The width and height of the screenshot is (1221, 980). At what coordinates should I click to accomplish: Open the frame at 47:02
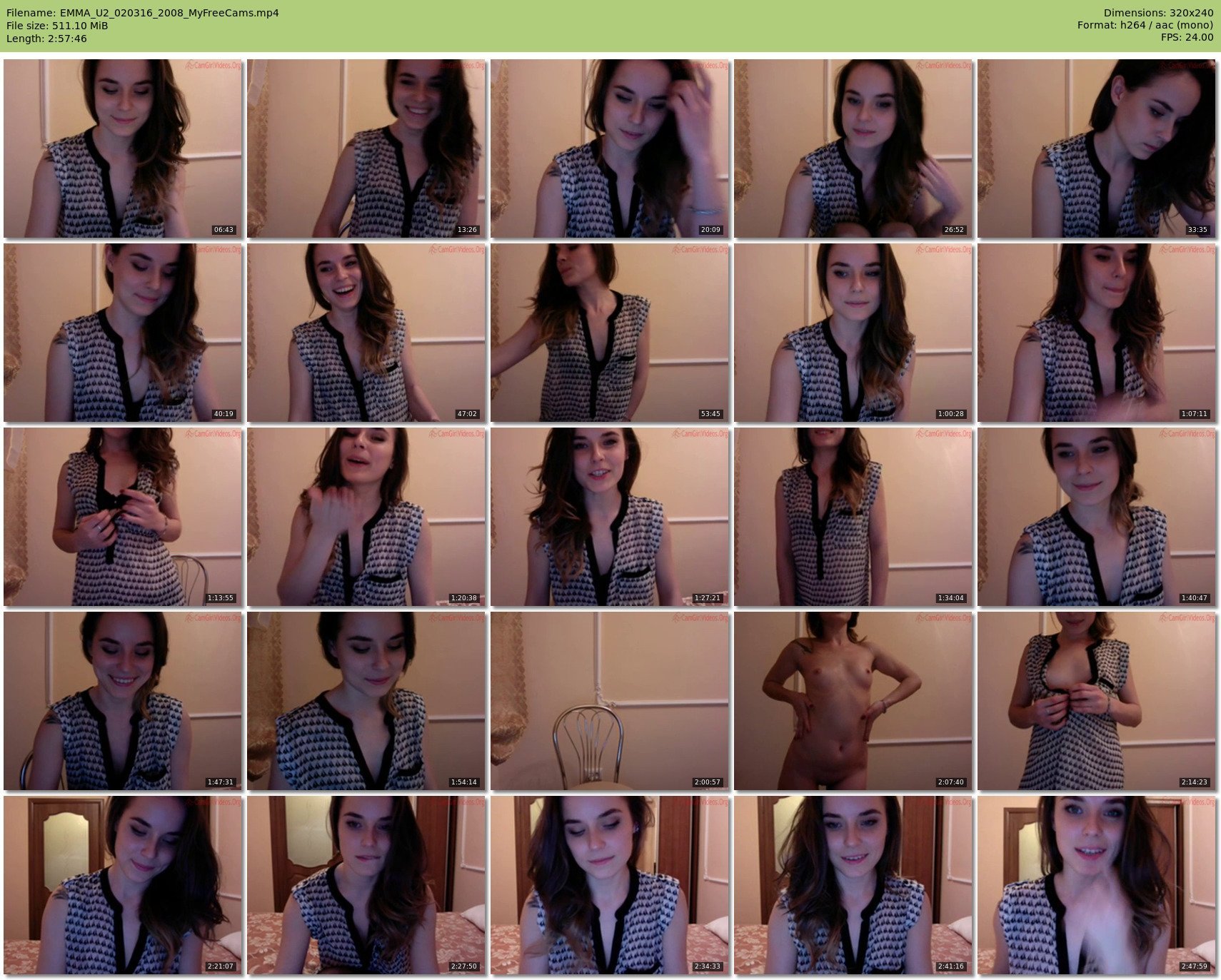tap(366, 333)
